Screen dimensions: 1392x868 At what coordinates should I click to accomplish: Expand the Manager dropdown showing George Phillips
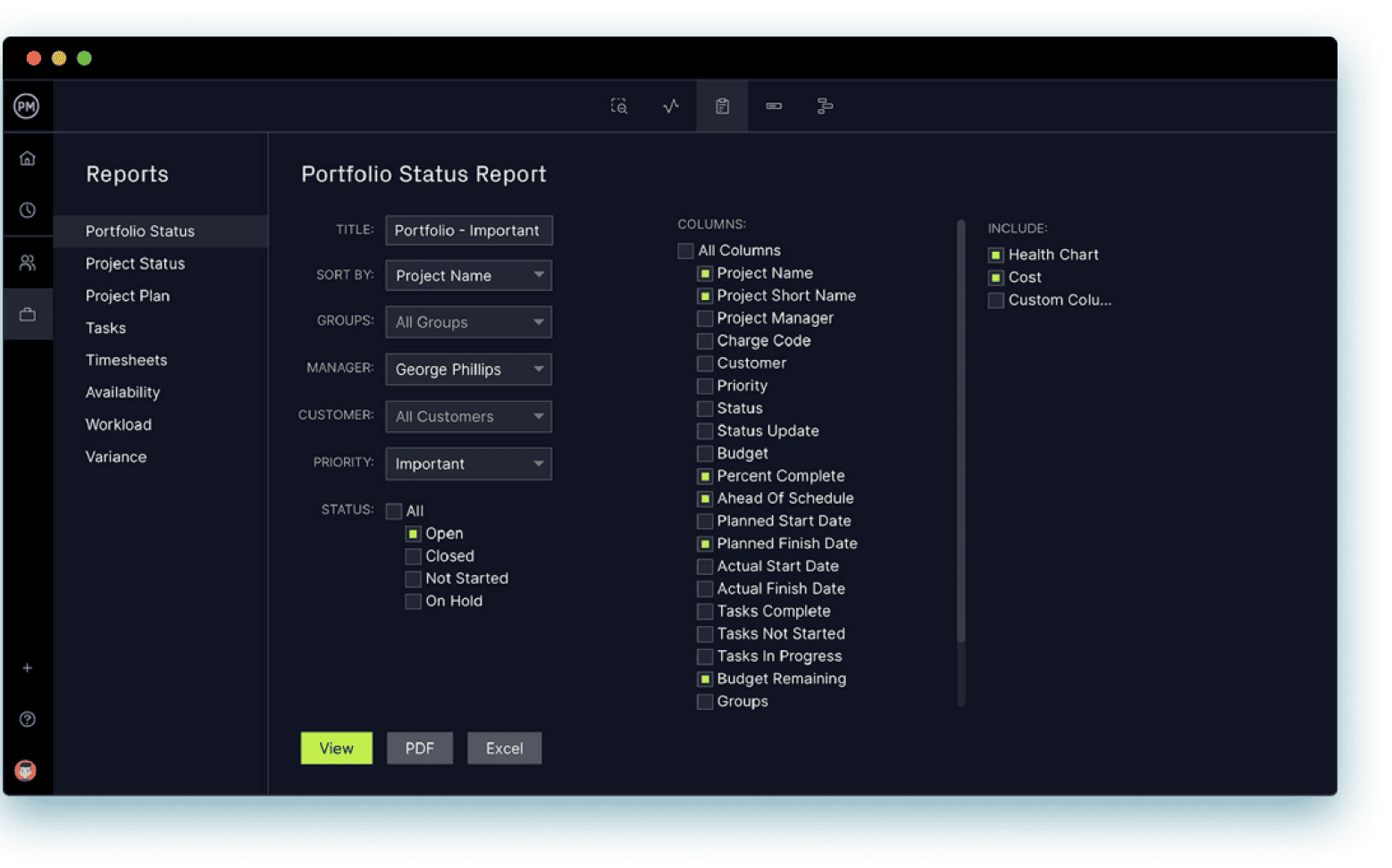click(468, 369)
